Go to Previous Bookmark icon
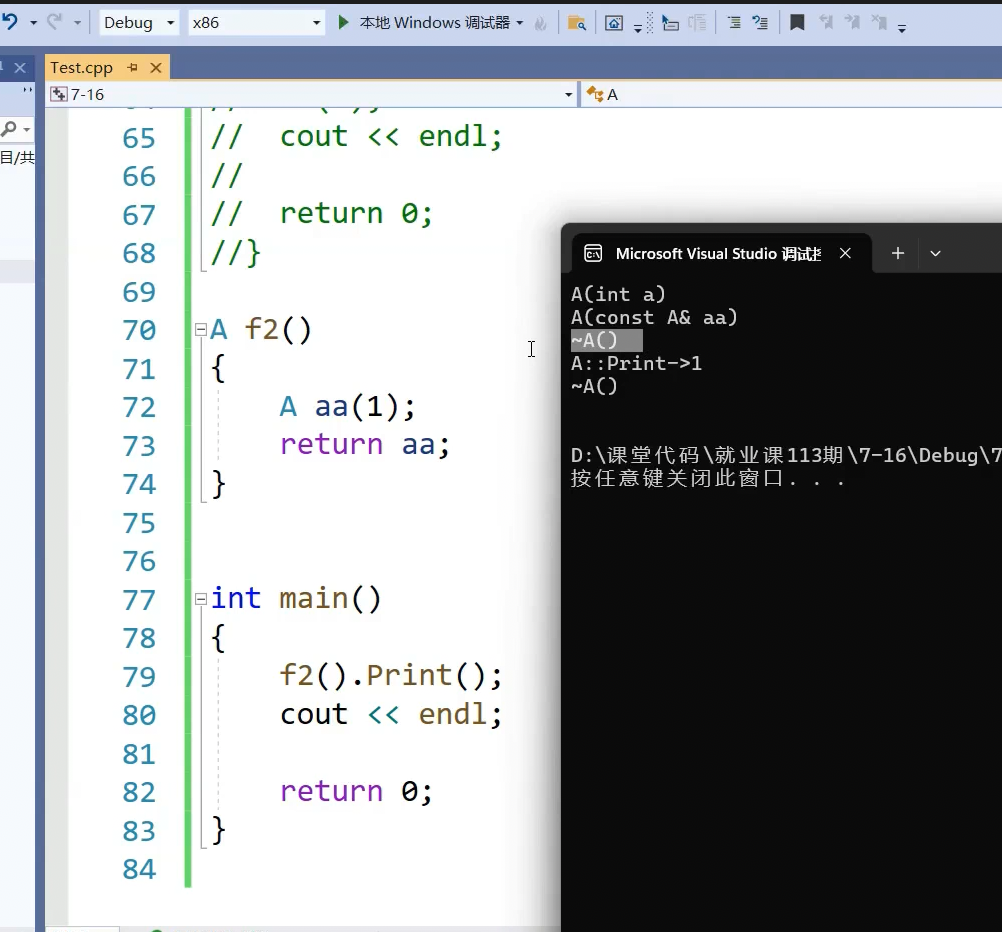This screenshot has height=932, width=1002. pyautogui.click(x=826, y=23)
